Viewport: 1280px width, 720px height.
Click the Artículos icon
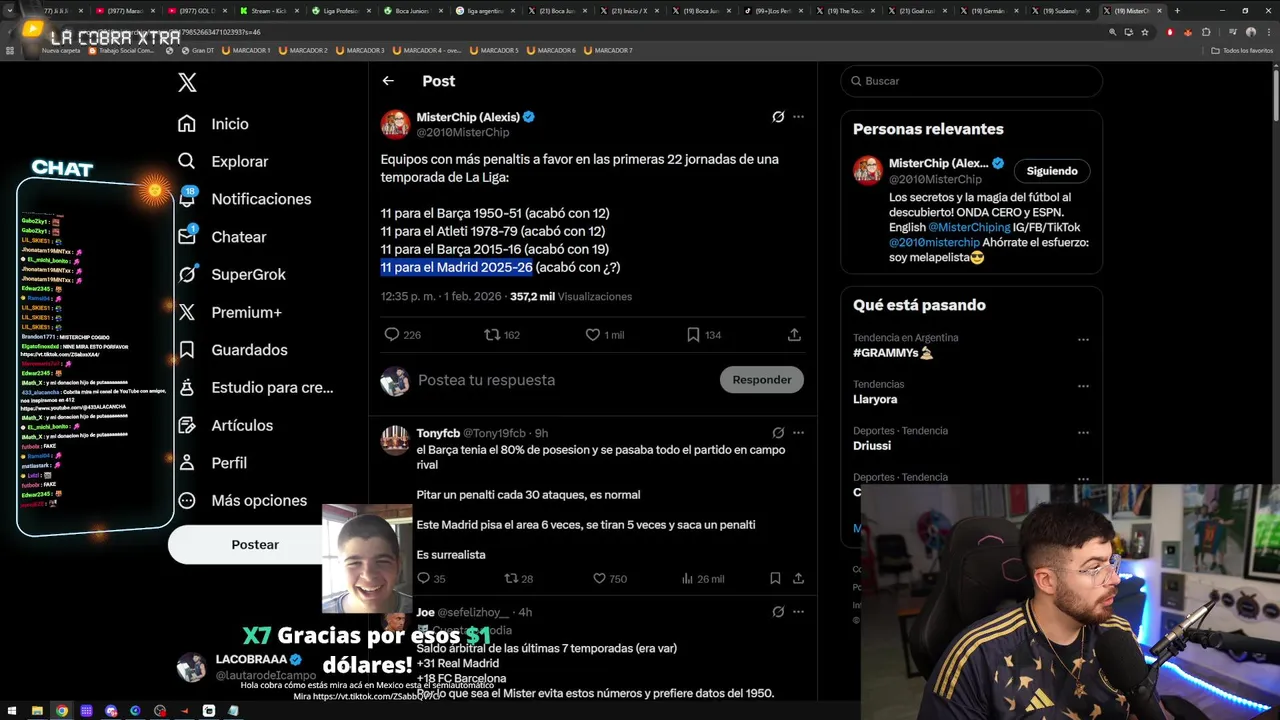click(x=187, y=425)
